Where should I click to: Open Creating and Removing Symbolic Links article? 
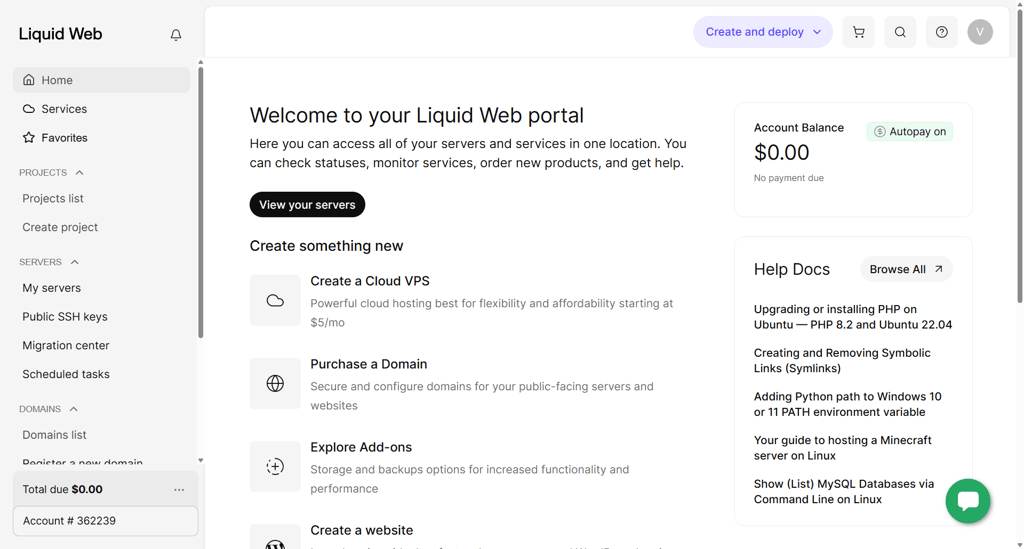pos(842,360)
